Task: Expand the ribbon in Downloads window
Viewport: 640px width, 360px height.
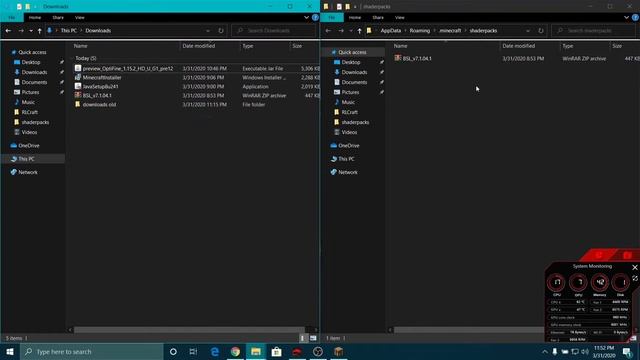Action: tap(306, 18)
